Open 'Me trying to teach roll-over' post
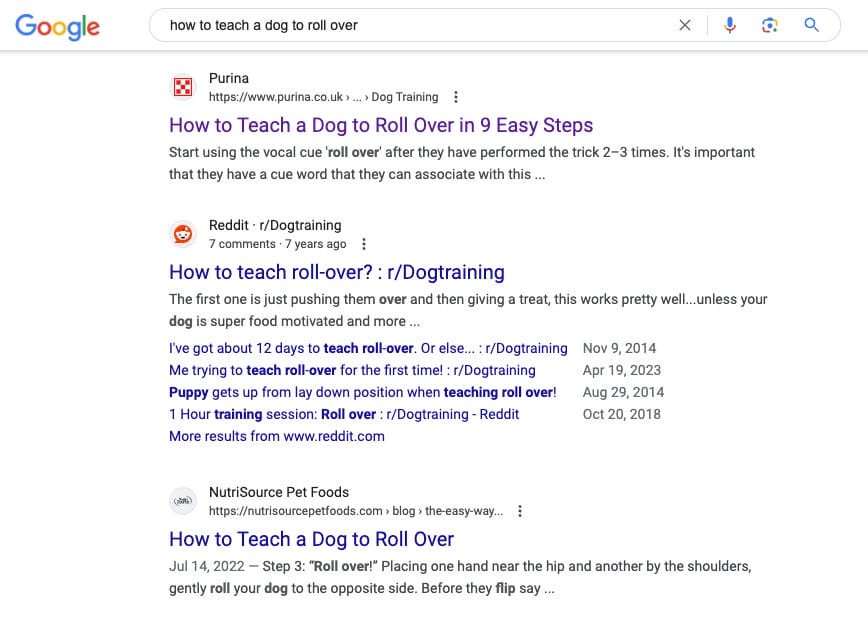The image size is (868, 619). tap(352, 370)
